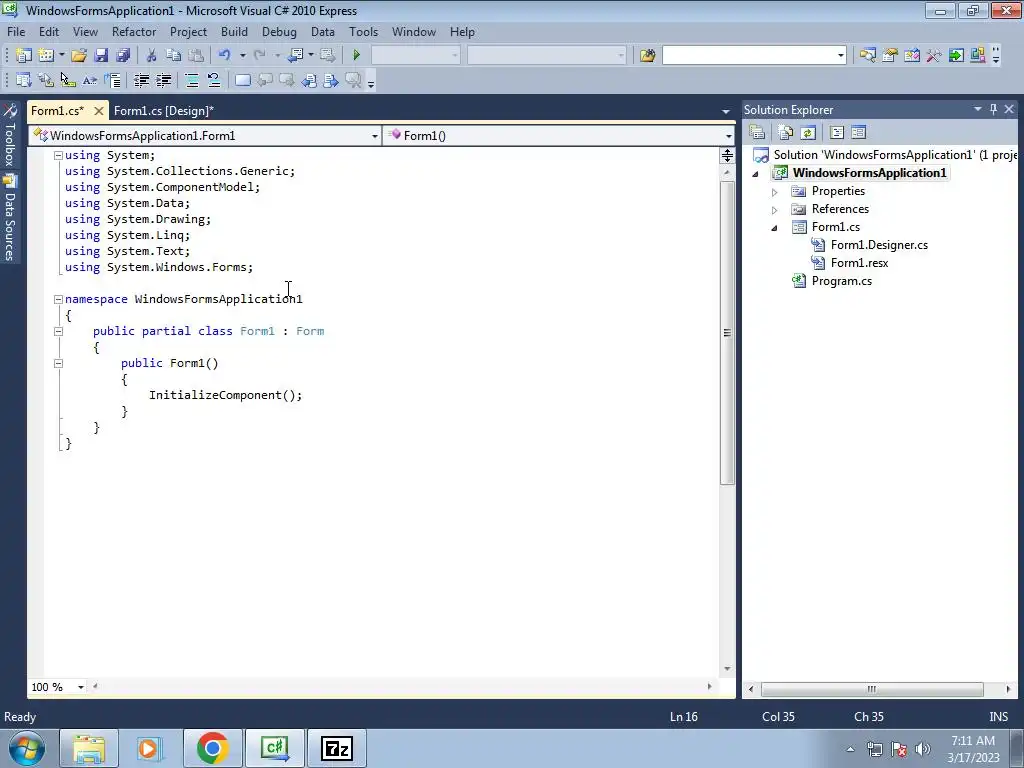
Task: Switch to the Form1.cs [Design]* tab
Action: click(164, 111)
